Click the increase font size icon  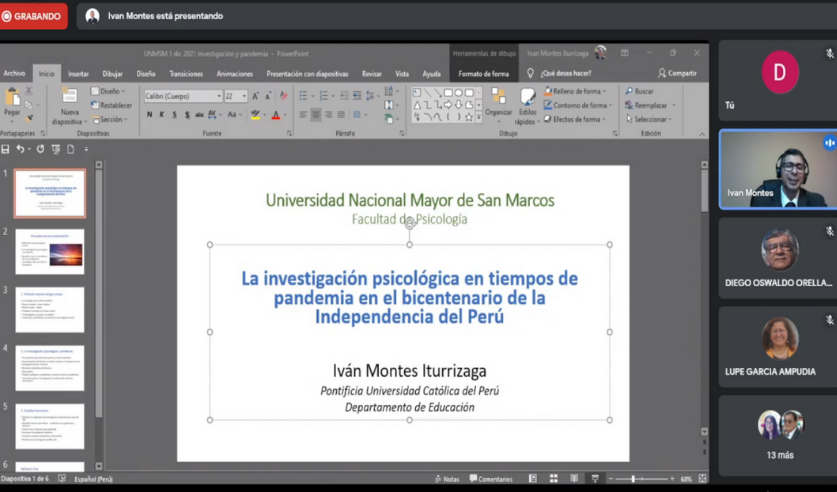click(x=255, y=96)
